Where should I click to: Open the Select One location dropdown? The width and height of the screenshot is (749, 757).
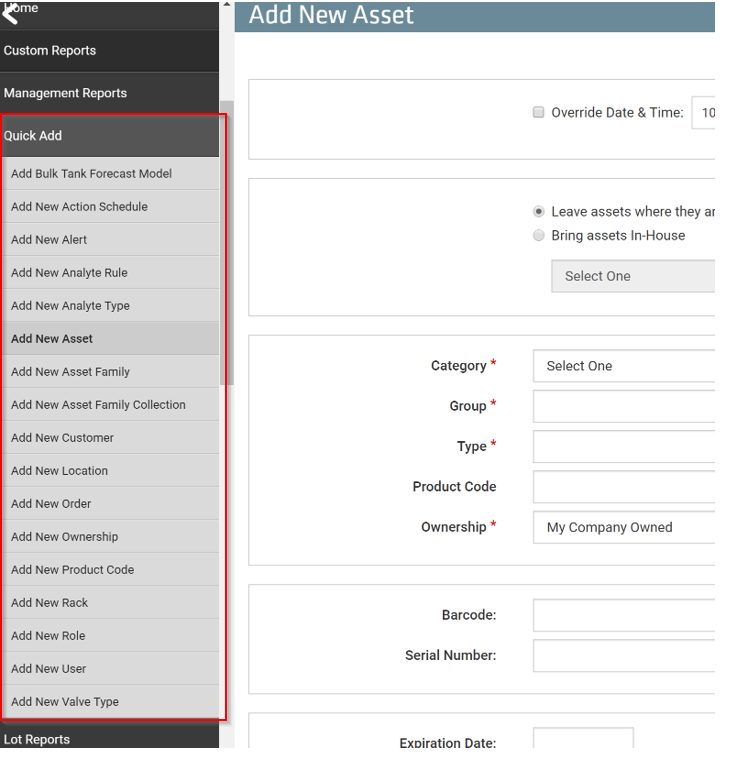point(633,276)
